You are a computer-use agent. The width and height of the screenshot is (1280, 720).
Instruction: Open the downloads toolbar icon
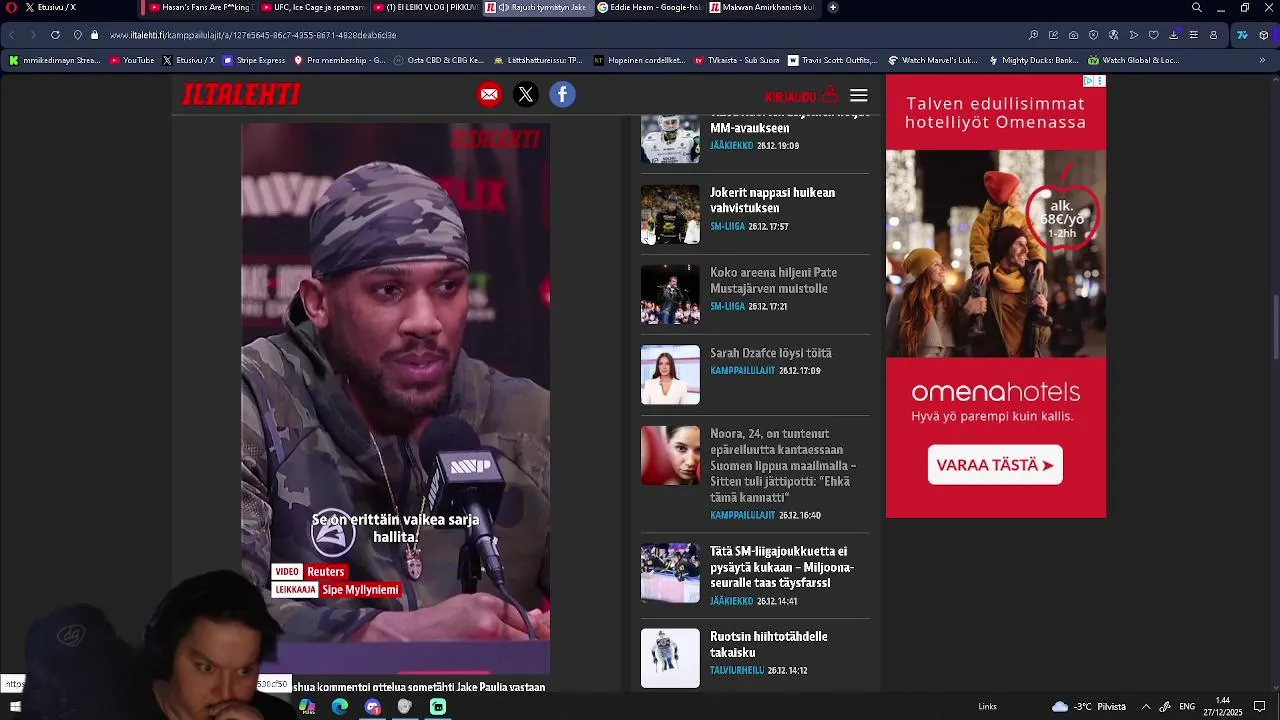click(1174, 35)
